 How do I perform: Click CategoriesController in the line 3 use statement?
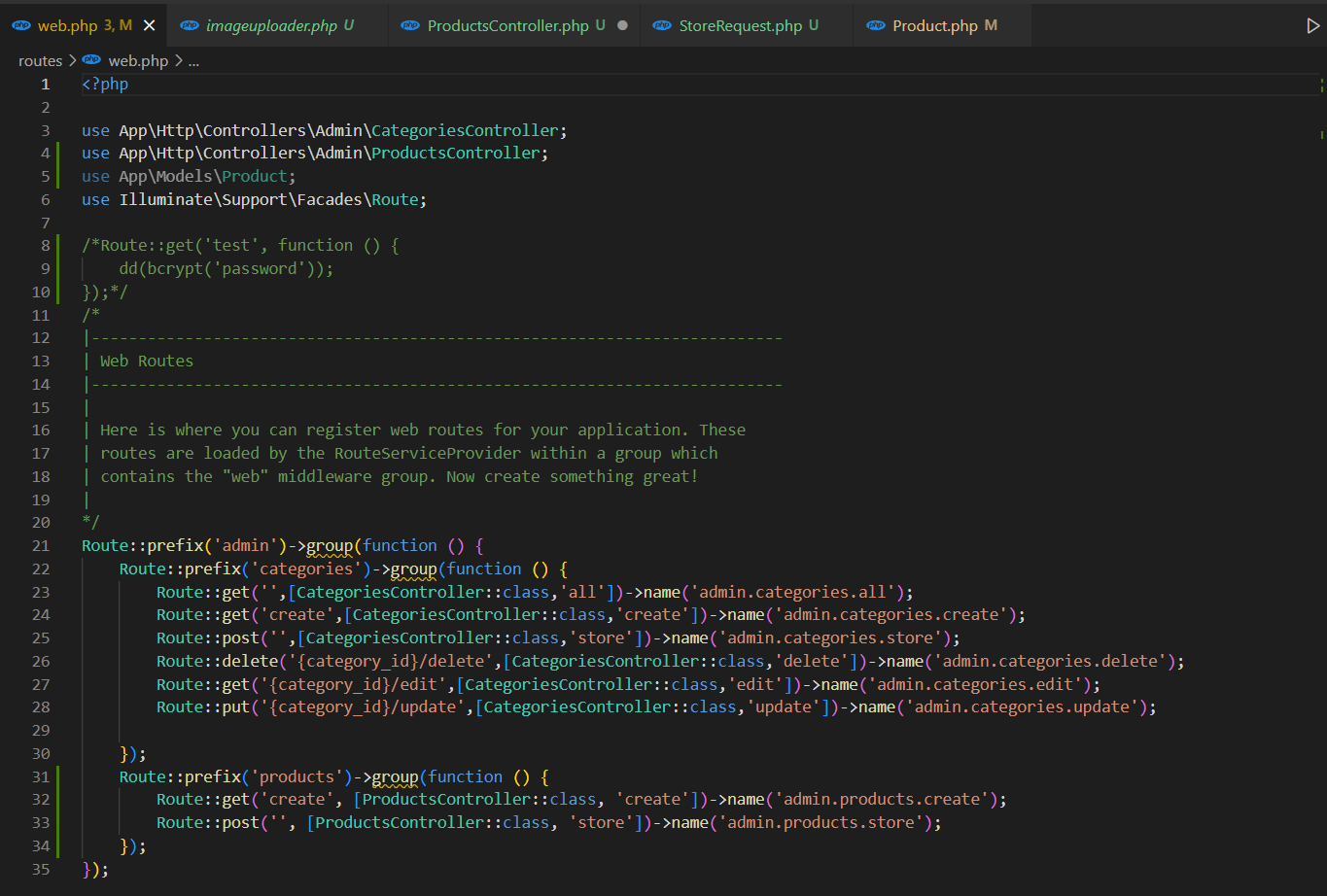click(x=465, y=130)
